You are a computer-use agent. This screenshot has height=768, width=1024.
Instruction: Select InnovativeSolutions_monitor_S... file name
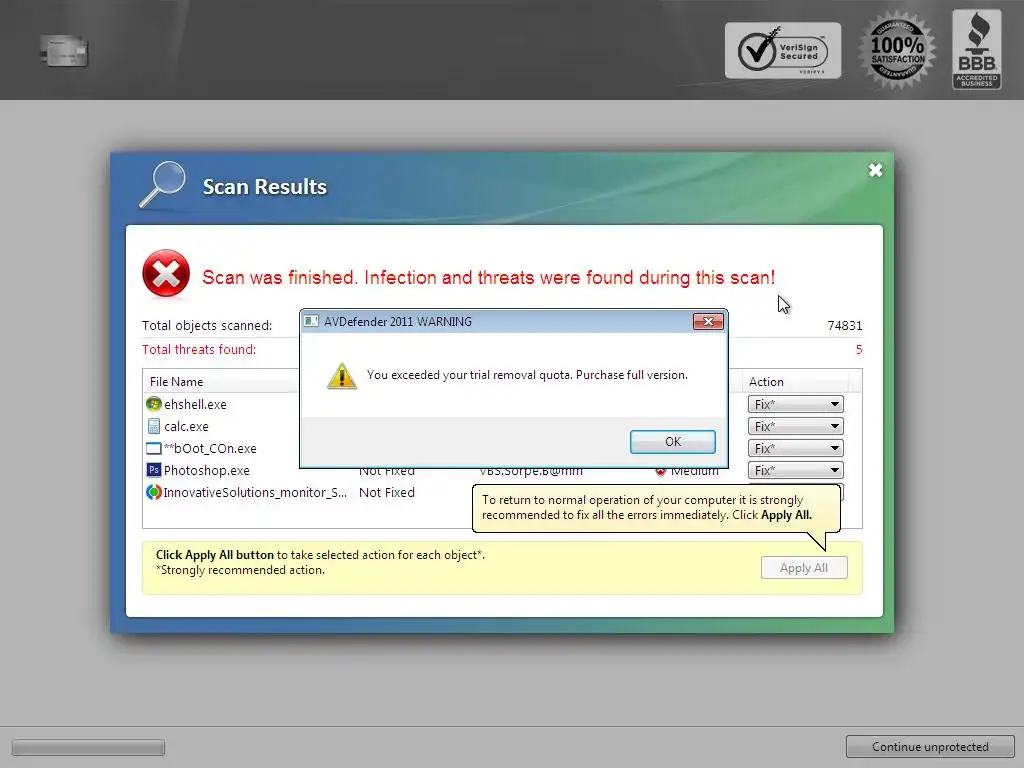[255, 492]
